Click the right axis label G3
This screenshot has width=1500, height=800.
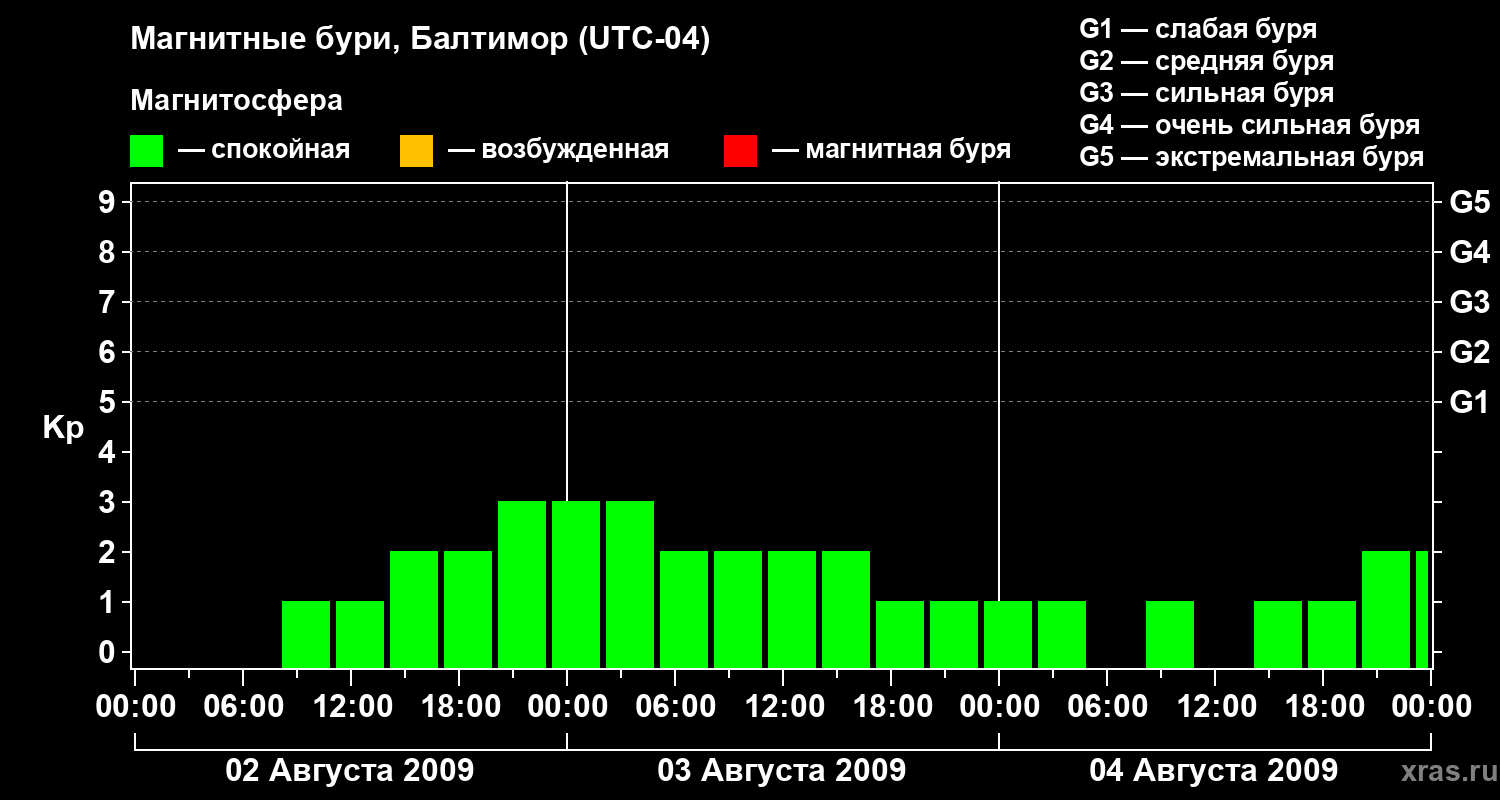click(x=1469, y=302)
